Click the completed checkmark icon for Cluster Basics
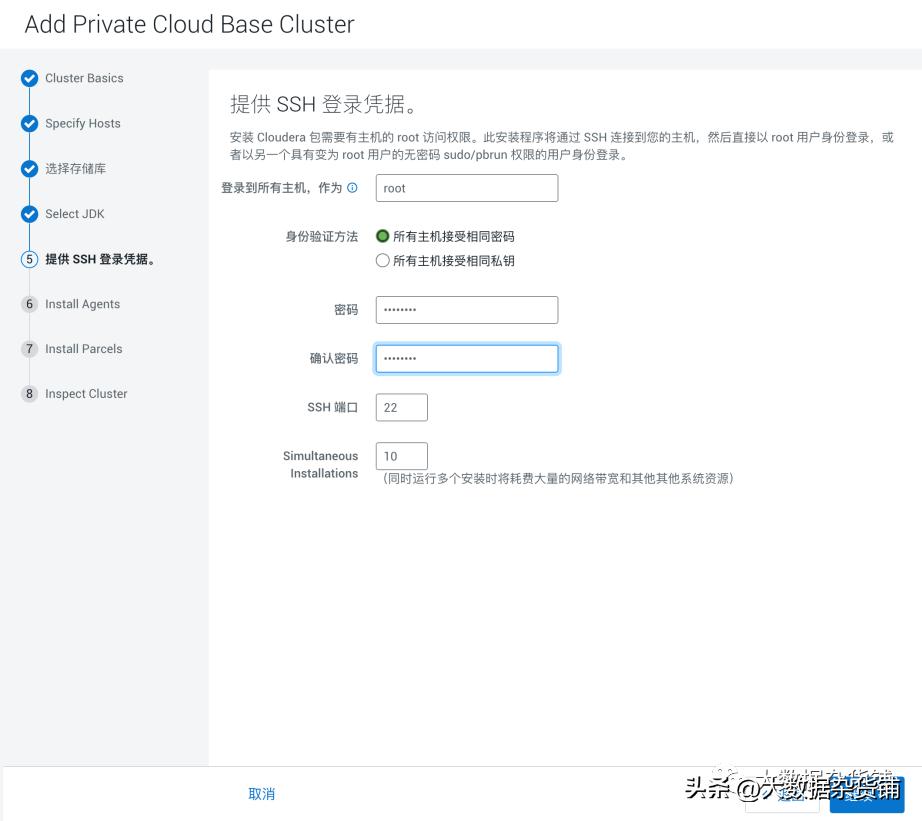Viewport: 922px width, 821px height. [x=29, y=78]
